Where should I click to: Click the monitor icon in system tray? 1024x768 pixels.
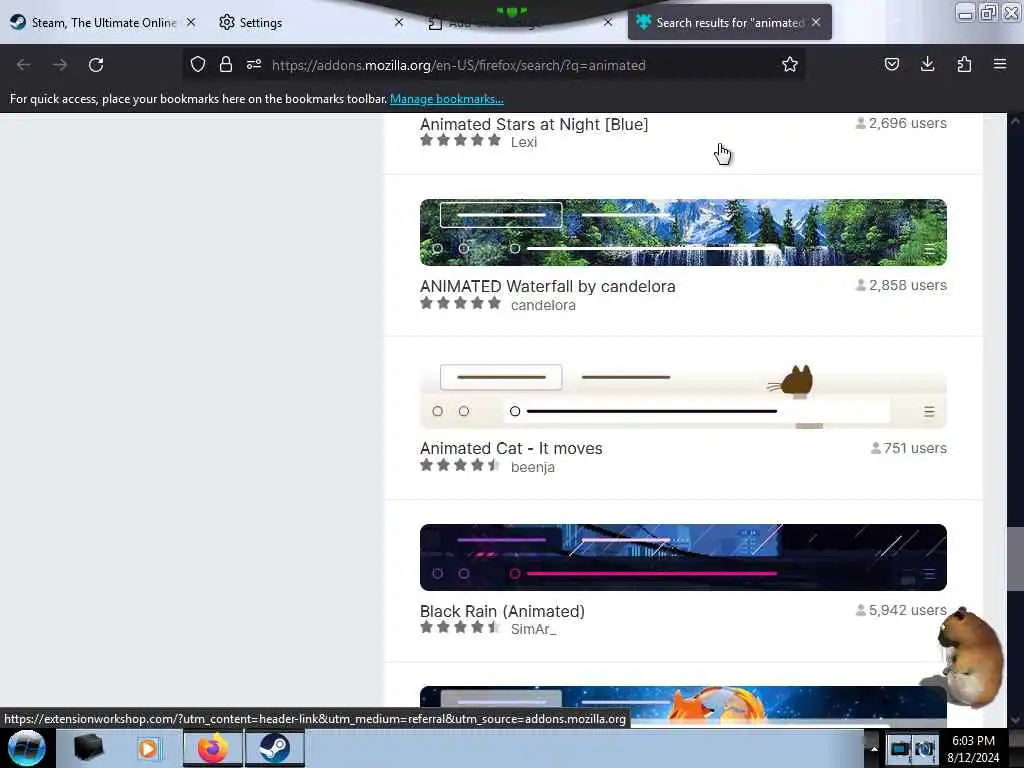pyautogui.click(x=899, y=749)
